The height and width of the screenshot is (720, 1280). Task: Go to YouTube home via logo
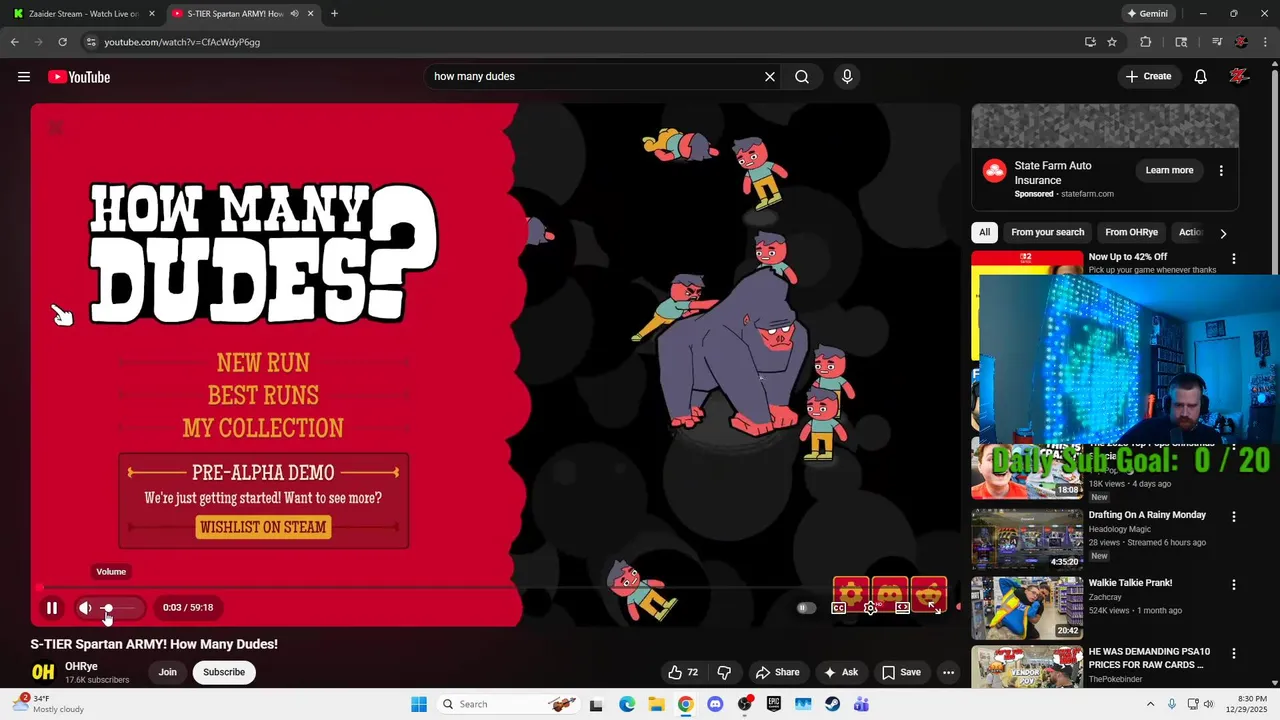[79, 77]
